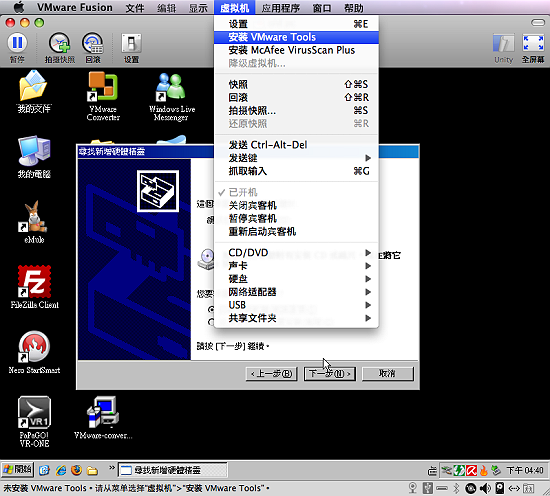
Task: Open the 显示 menu in menu bar
Action: (x=198, y=7)
